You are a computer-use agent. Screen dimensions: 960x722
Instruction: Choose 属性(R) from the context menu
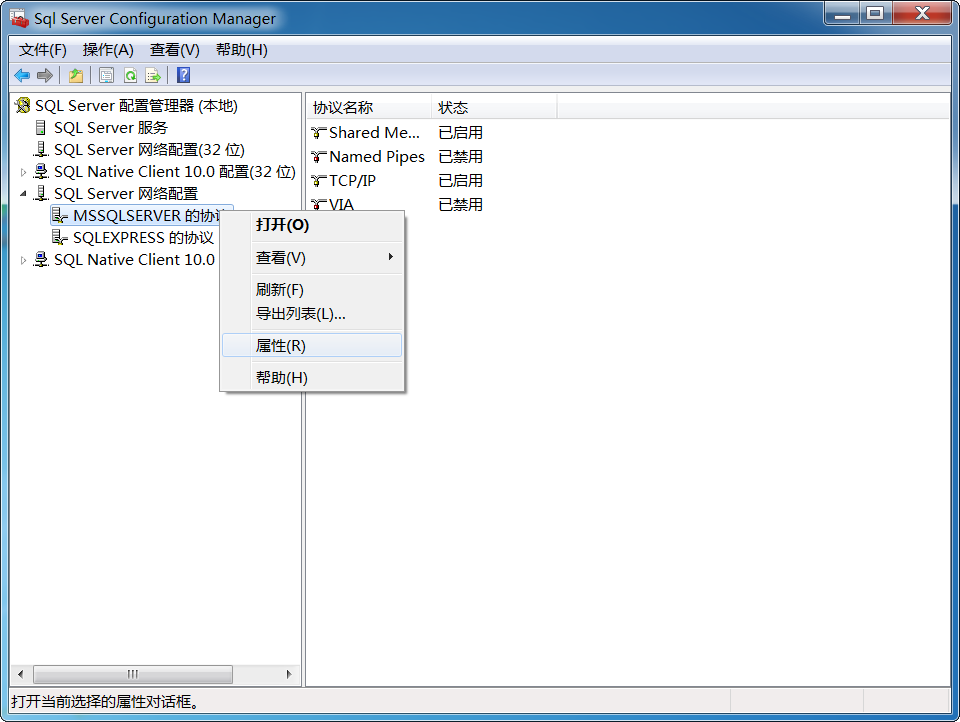click(x=312, y=345)
